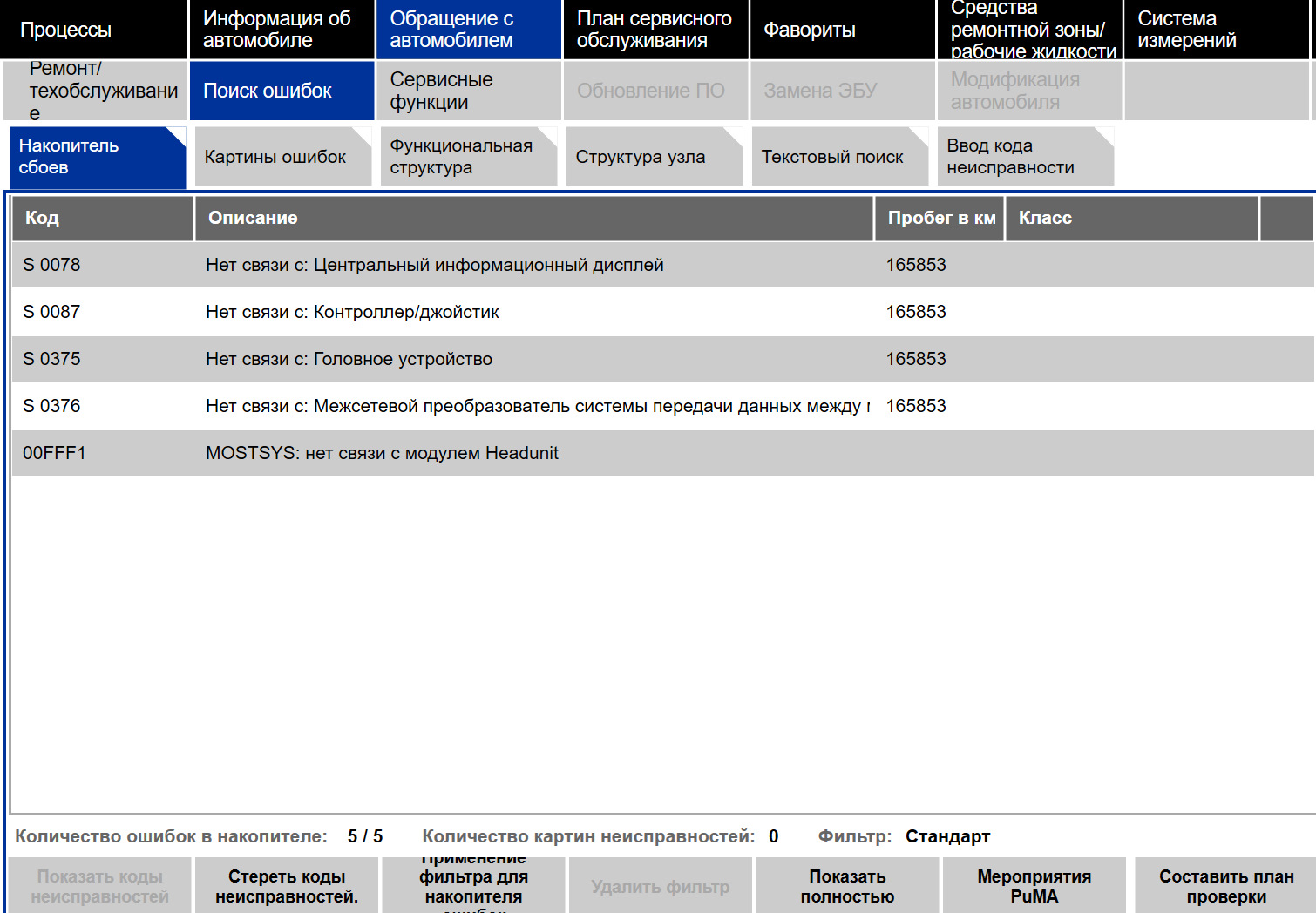The height and width of the screenshot is (913, 1316).
Task: Open the Фавориты tab
Action: pos(843,30)
